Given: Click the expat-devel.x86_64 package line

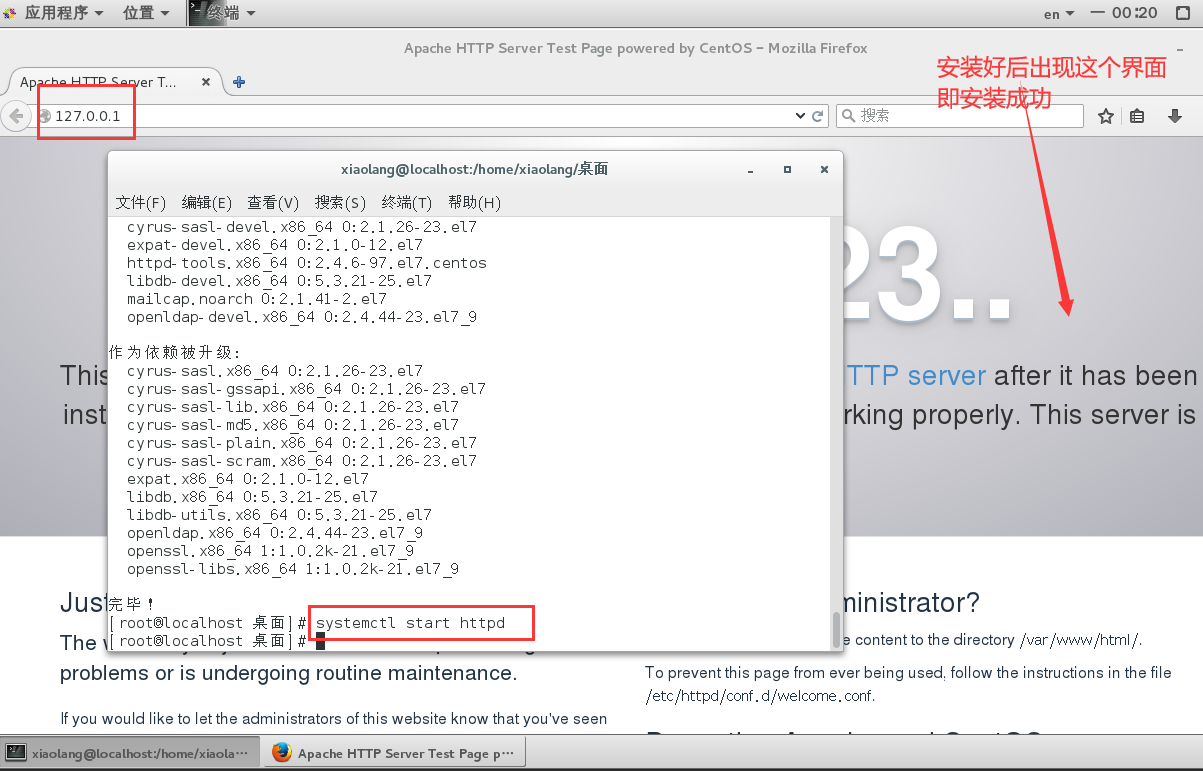Looking at the screenshot, I should [274, 245].
